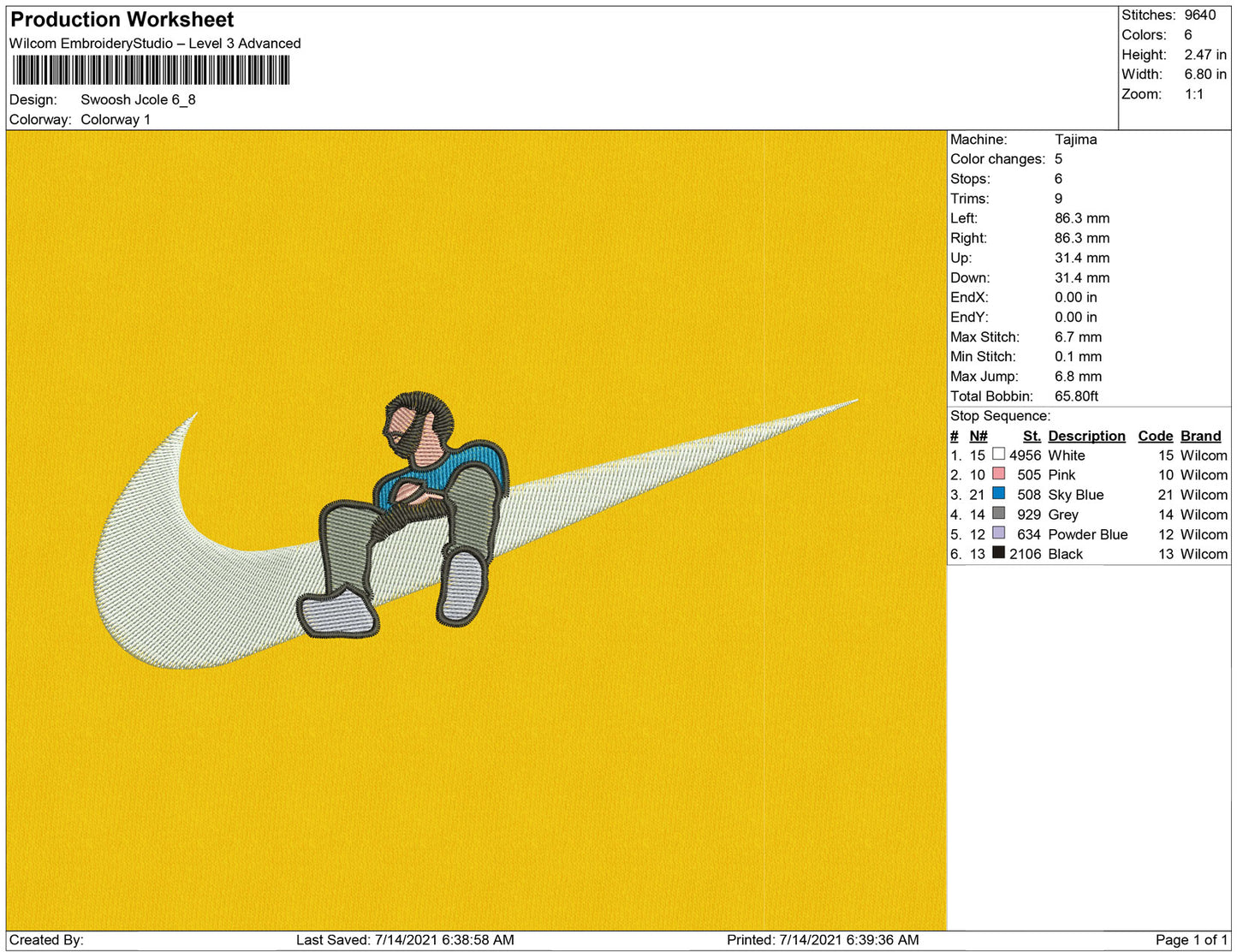Select the "Code" column header
The width and height of the screenshot is (1237, 952).
click(x=1156, y=436)
